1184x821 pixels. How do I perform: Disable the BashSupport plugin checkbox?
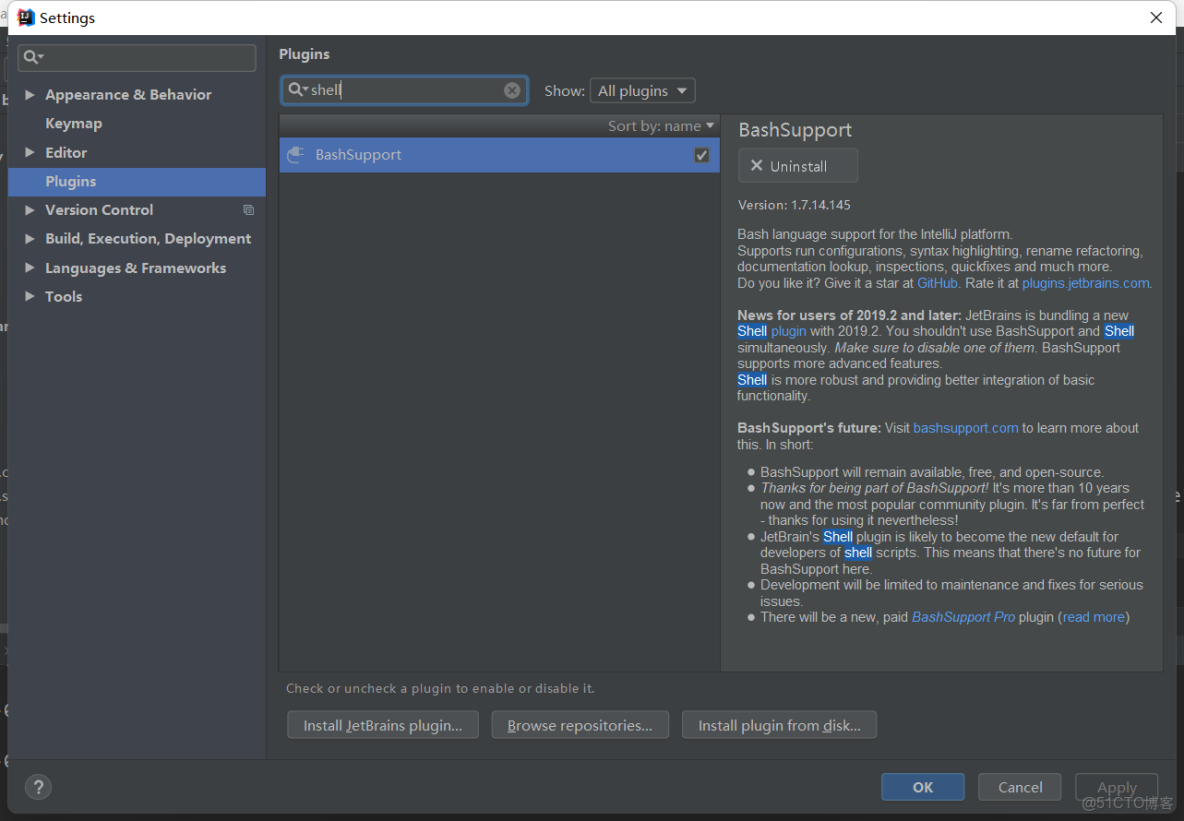[701, 155]
